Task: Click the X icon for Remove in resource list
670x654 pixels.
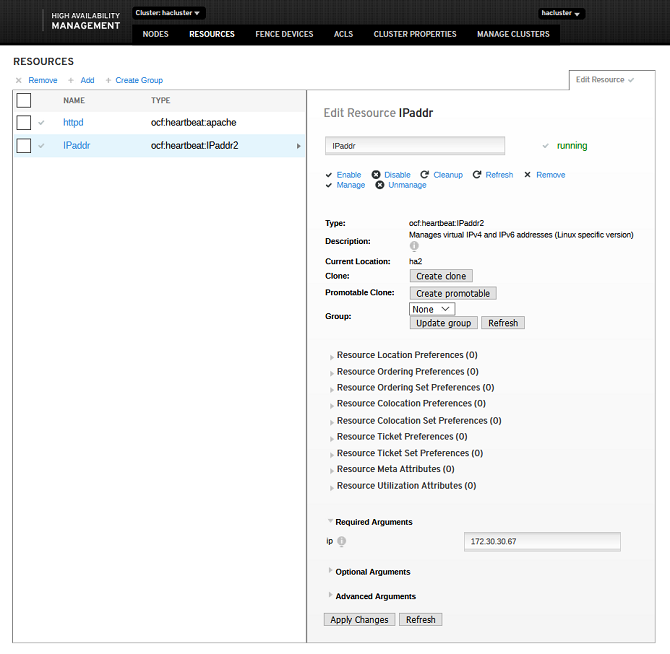Action: tap(19, 80)
